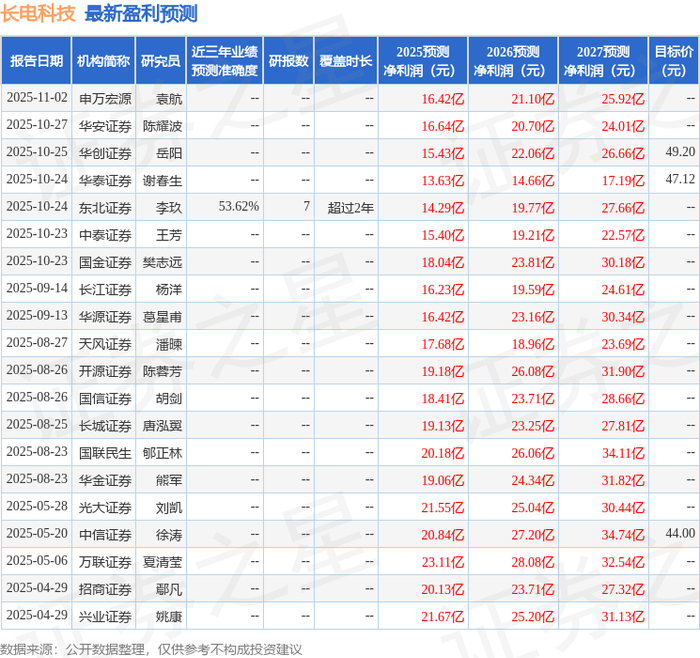
Task: Click the 研报数 column header
Action: (288, 61)
